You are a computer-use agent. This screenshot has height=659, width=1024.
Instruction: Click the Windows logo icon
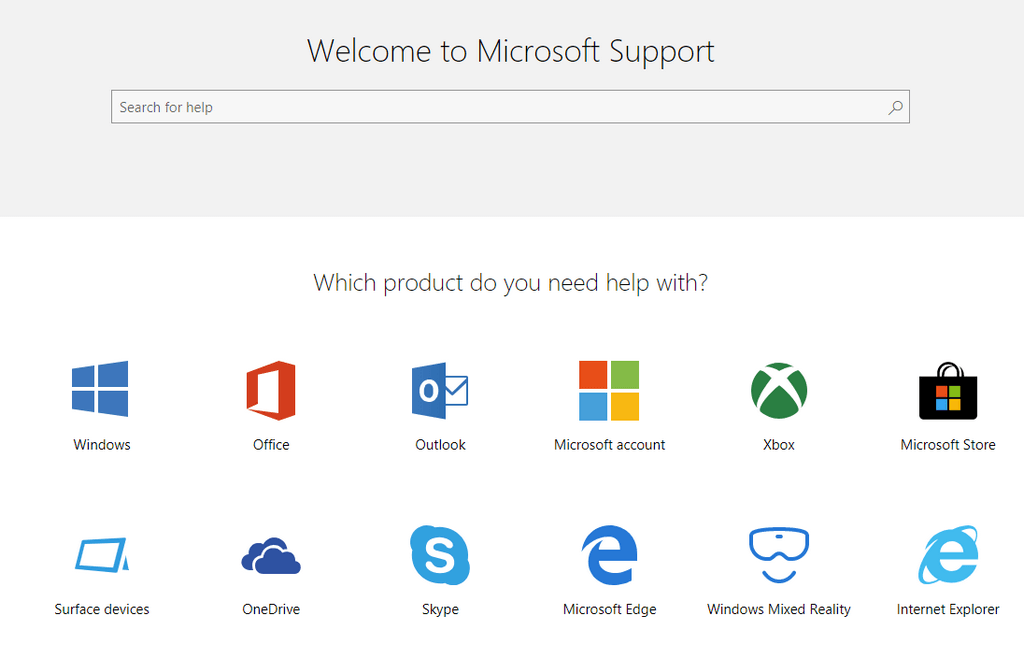pyautogui.click(x=100, y=389)
